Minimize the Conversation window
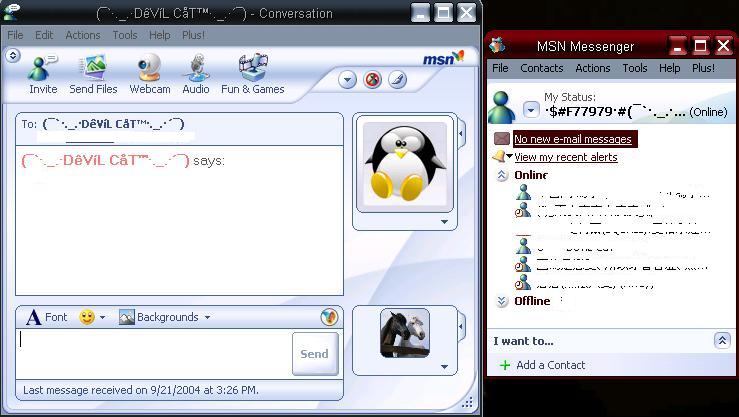This screenshot has width=739, height=417. [420, 13]
